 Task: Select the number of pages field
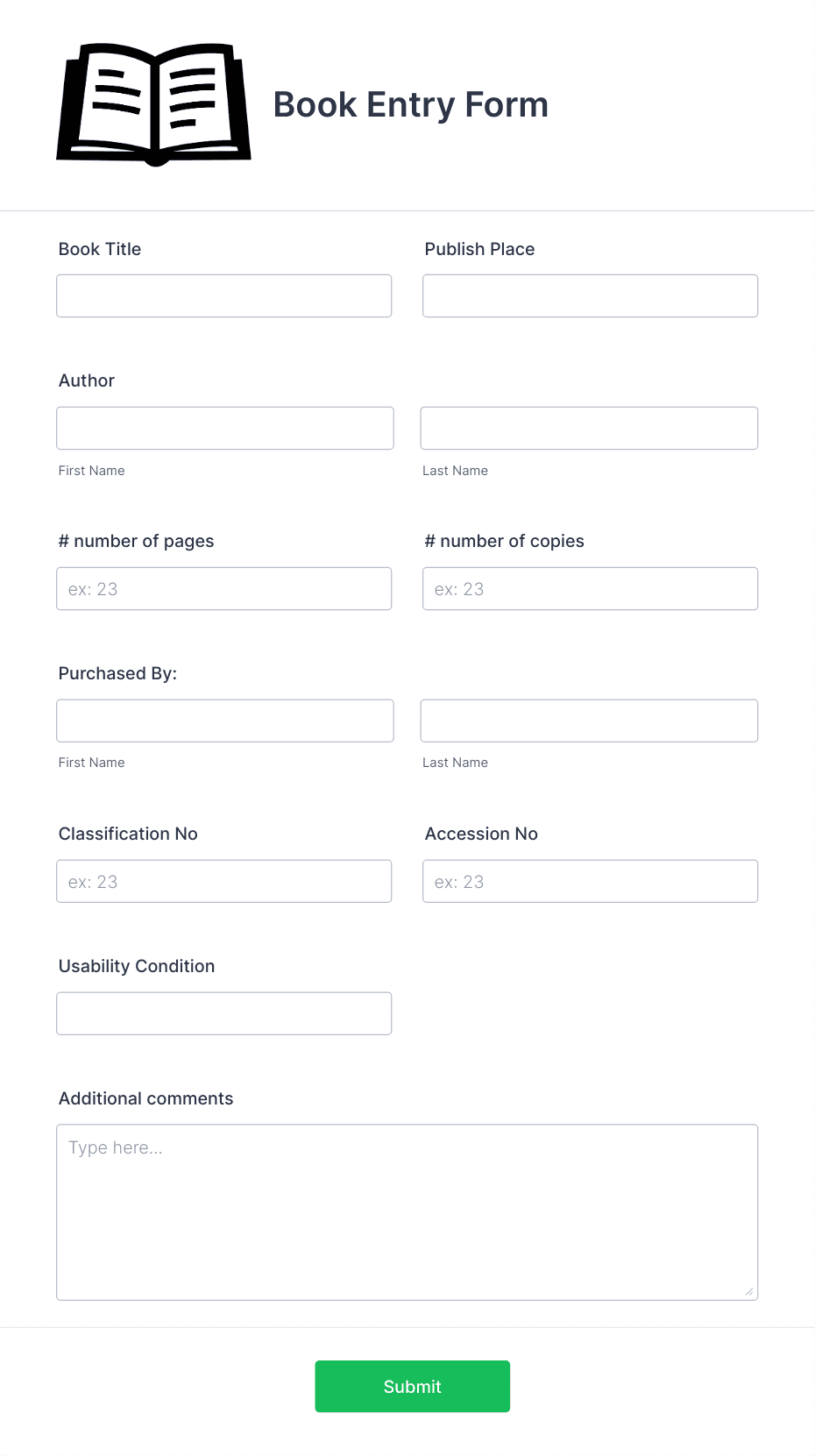click(223, 588)
